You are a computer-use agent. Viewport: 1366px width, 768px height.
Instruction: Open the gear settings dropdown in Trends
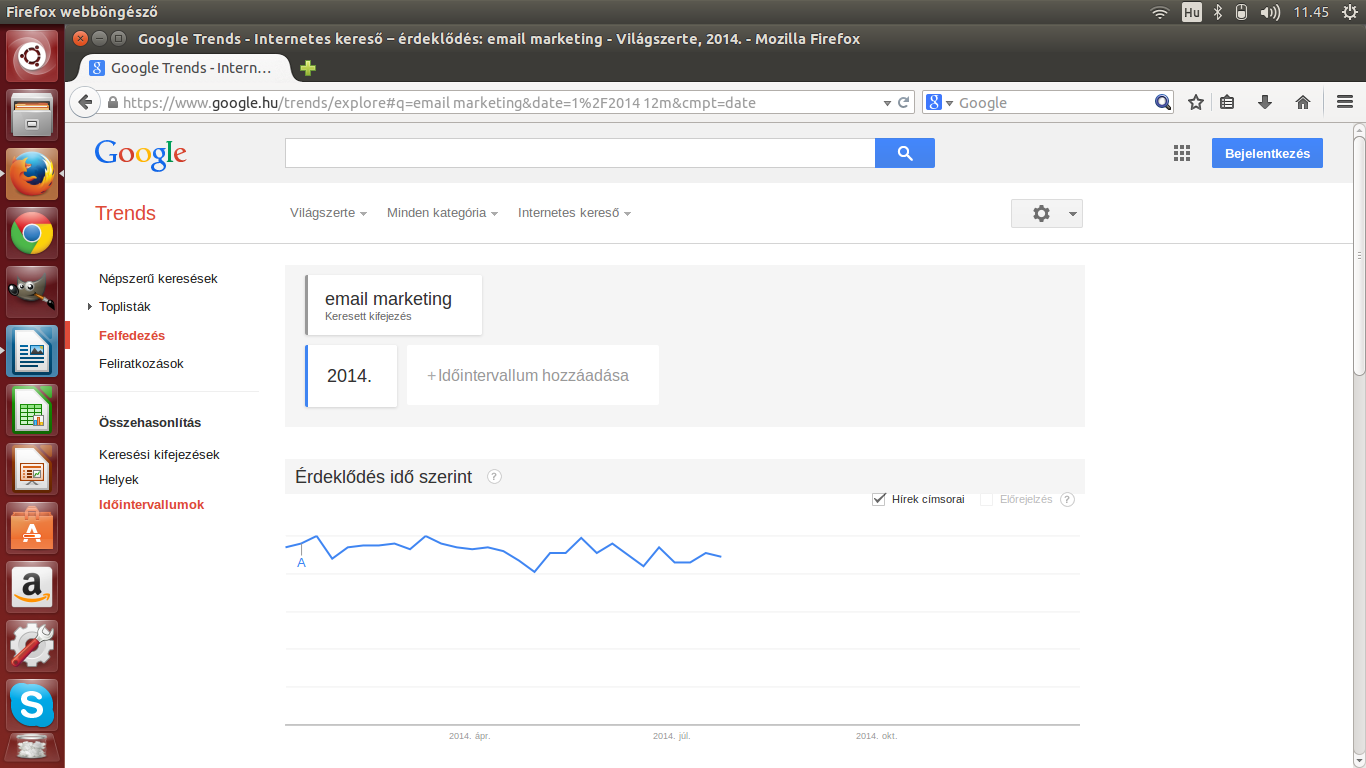tap(1047, 213)
